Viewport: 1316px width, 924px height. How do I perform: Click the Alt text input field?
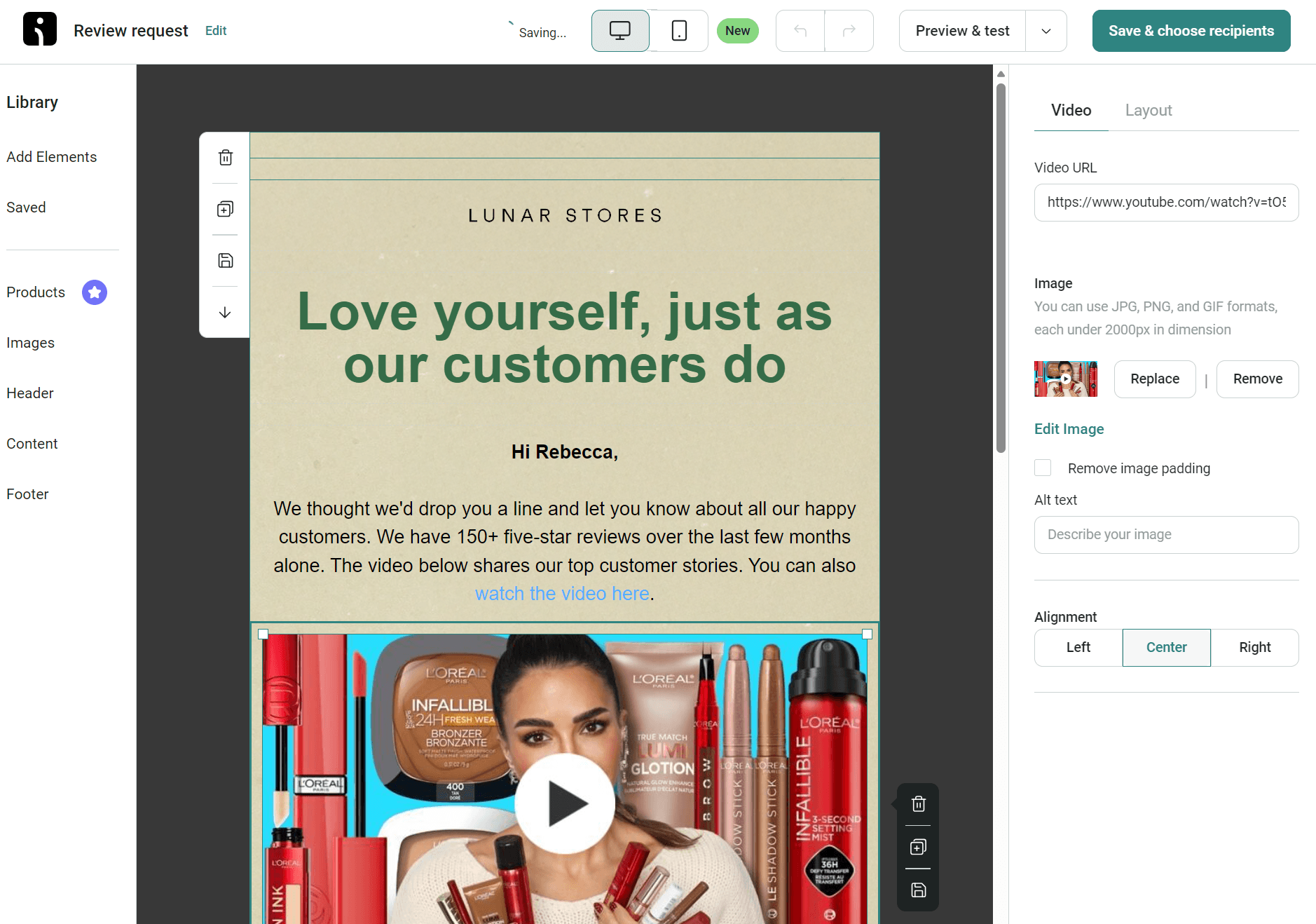pyautogui.click(x=1166, y=535)
